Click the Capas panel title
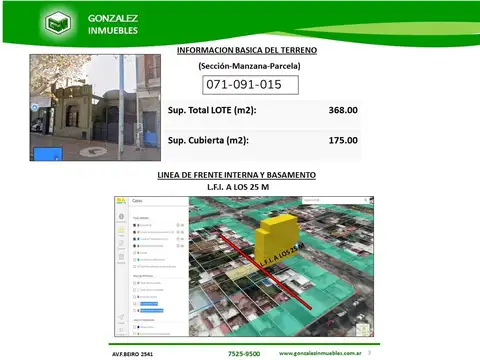Image resolution: width=480 pixels, height=360 pixels. [x=137, y=201]
